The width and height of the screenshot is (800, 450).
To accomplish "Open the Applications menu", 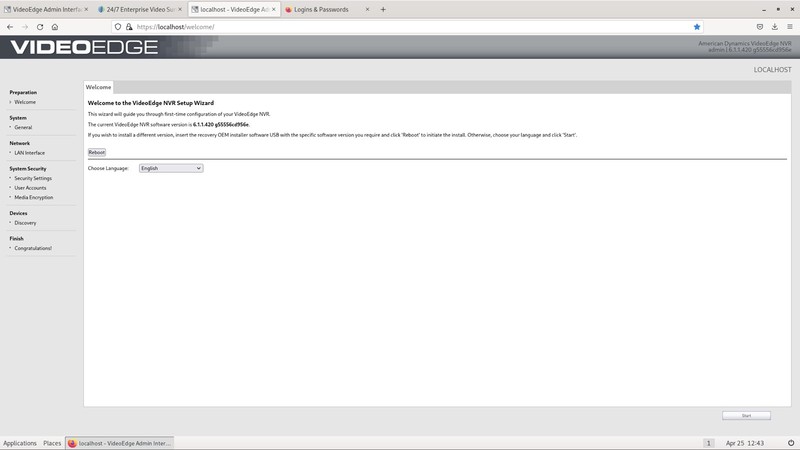I will pyautogui.click(x=20, y=443).
